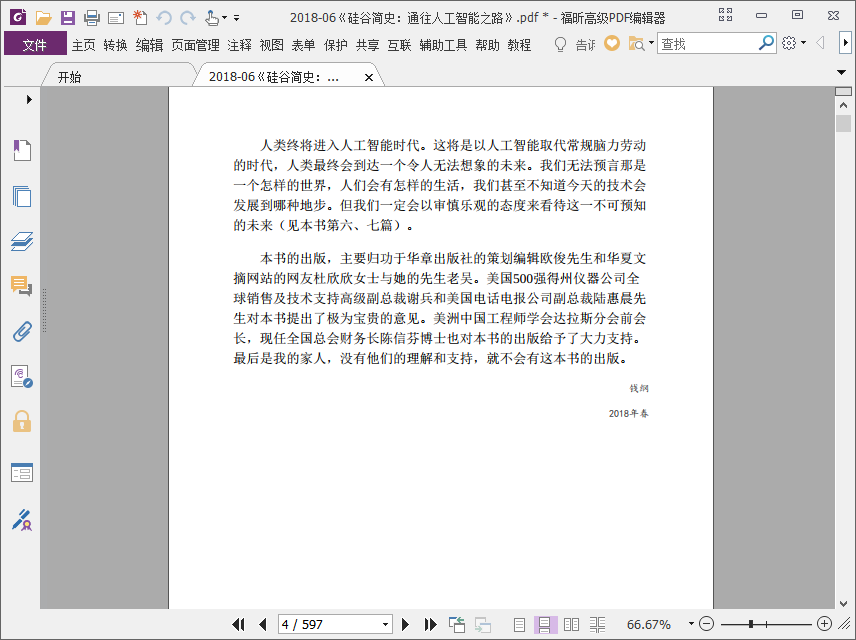This screenshot has height=640, width=856.
Task: Click the heart favorite icon
Action: (x=612, y=43)
